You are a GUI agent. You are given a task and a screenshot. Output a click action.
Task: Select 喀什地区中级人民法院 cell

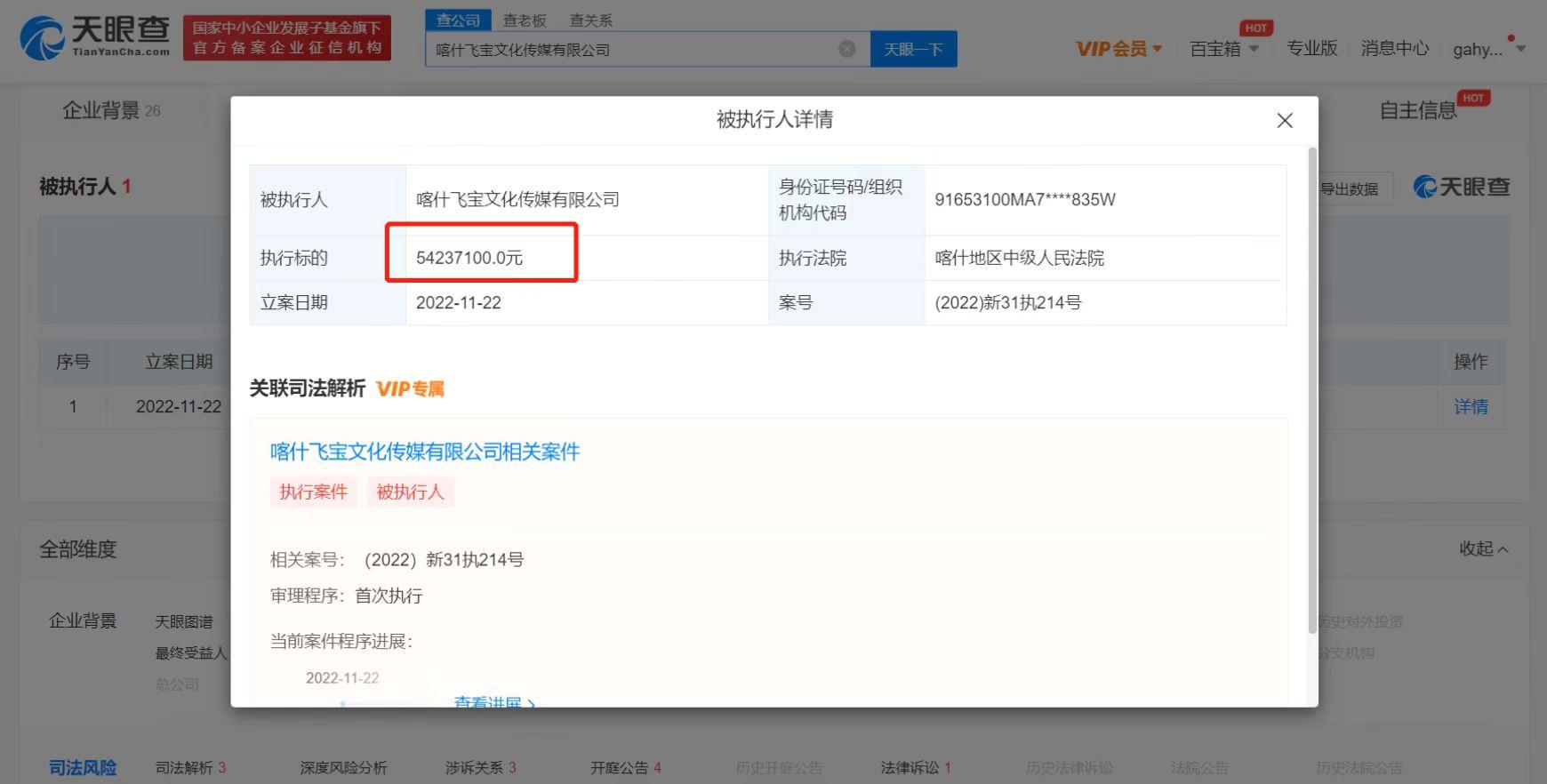1020,258
